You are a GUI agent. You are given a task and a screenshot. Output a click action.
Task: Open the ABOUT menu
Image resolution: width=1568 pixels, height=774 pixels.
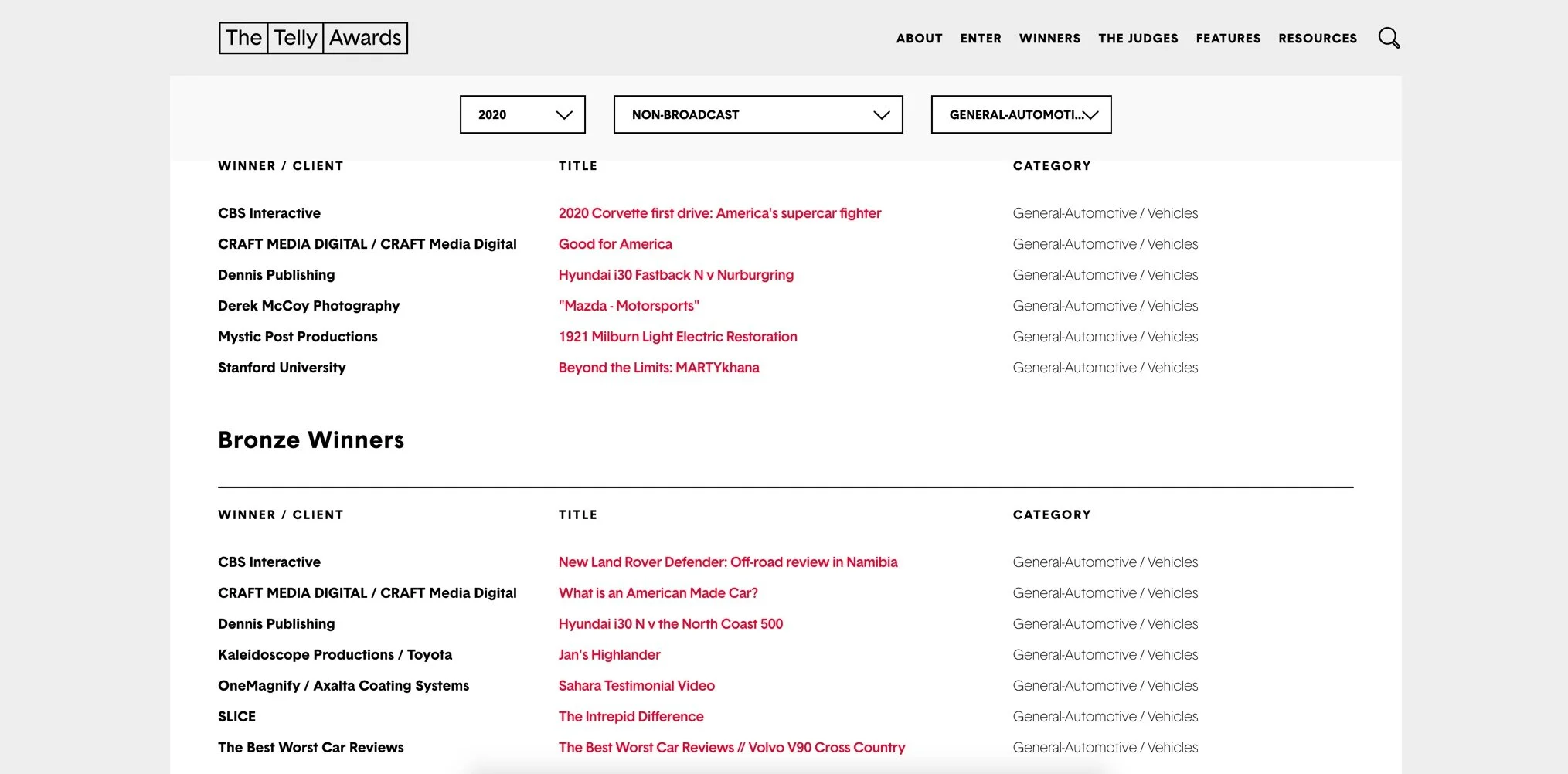[919, 38]
